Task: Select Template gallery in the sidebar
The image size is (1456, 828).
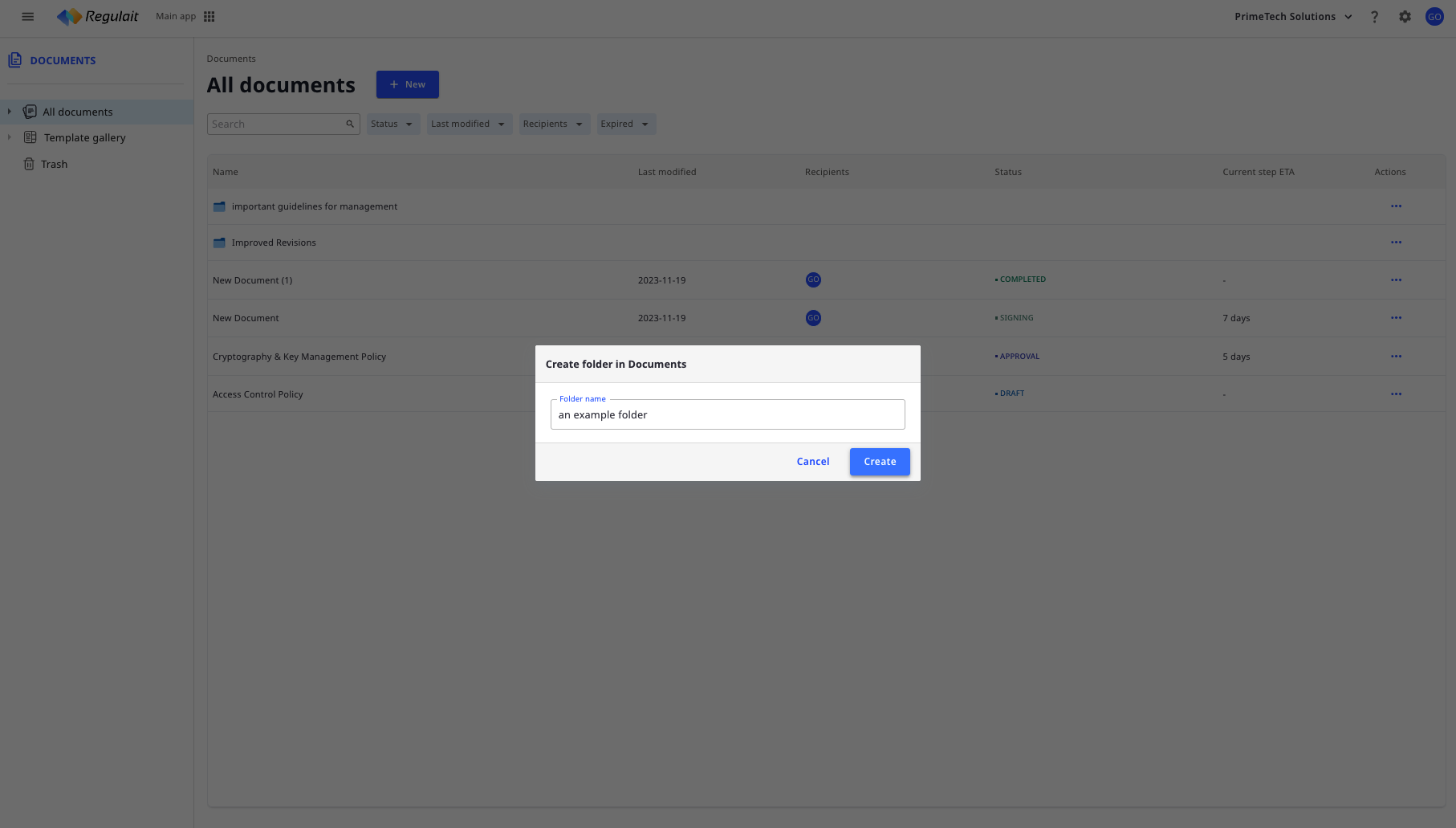Action: click(x=84, y=137)
